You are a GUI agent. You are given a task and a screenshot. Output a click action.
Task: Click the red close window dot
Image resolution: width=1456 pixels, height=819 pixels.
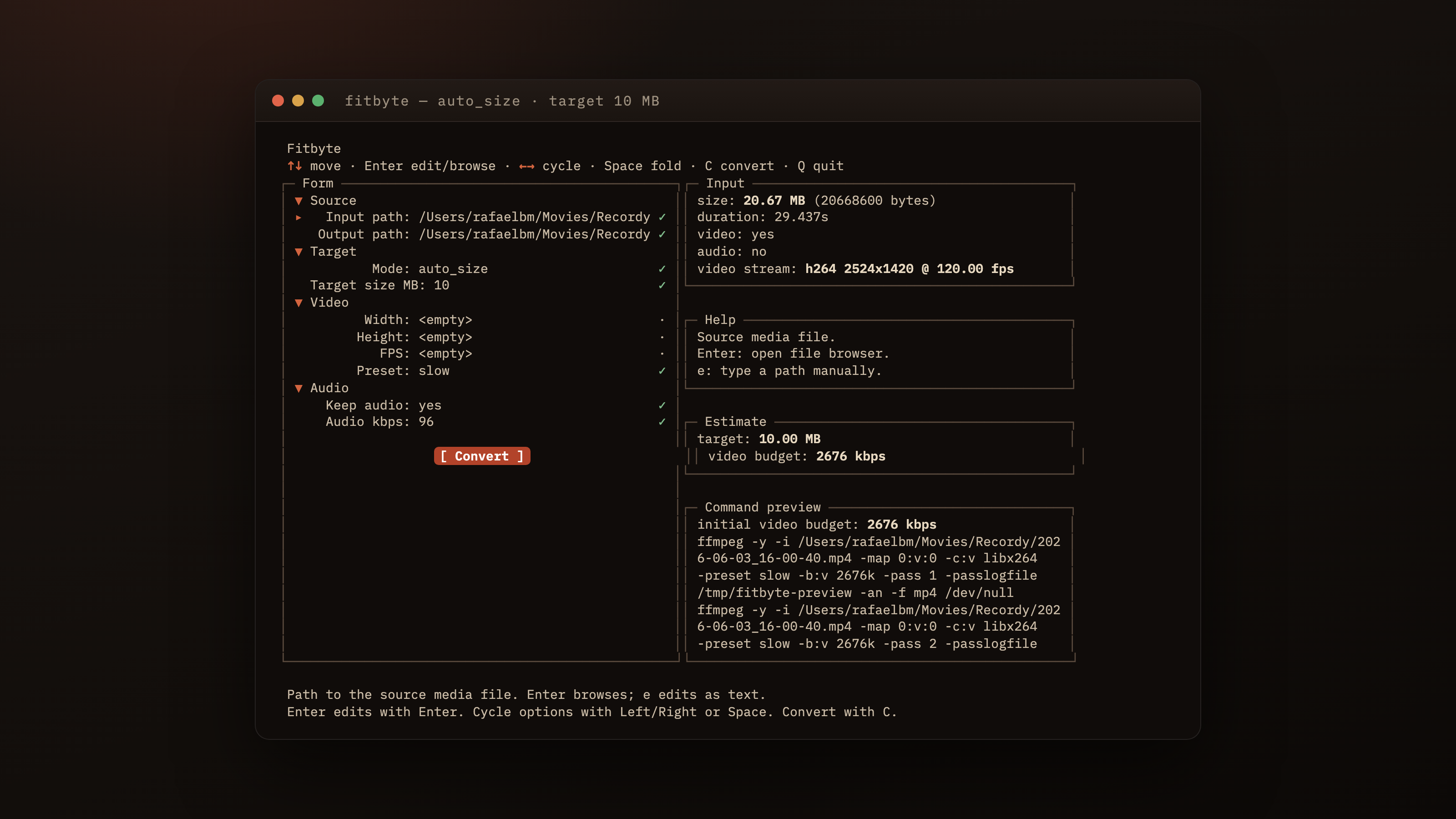tap(278, 101)
